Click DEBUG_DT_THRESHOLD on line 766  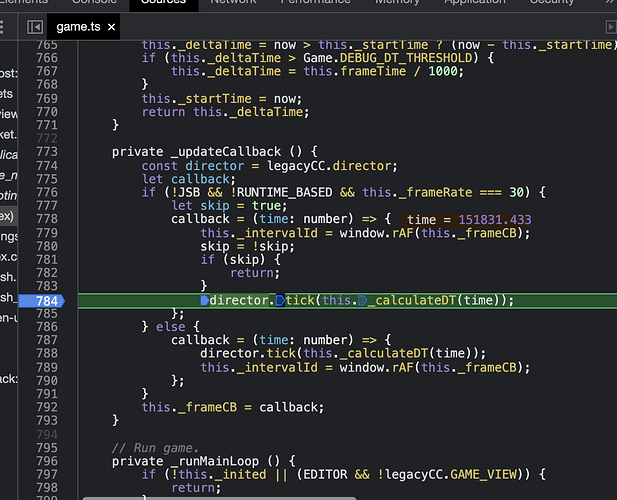(406, 58)
